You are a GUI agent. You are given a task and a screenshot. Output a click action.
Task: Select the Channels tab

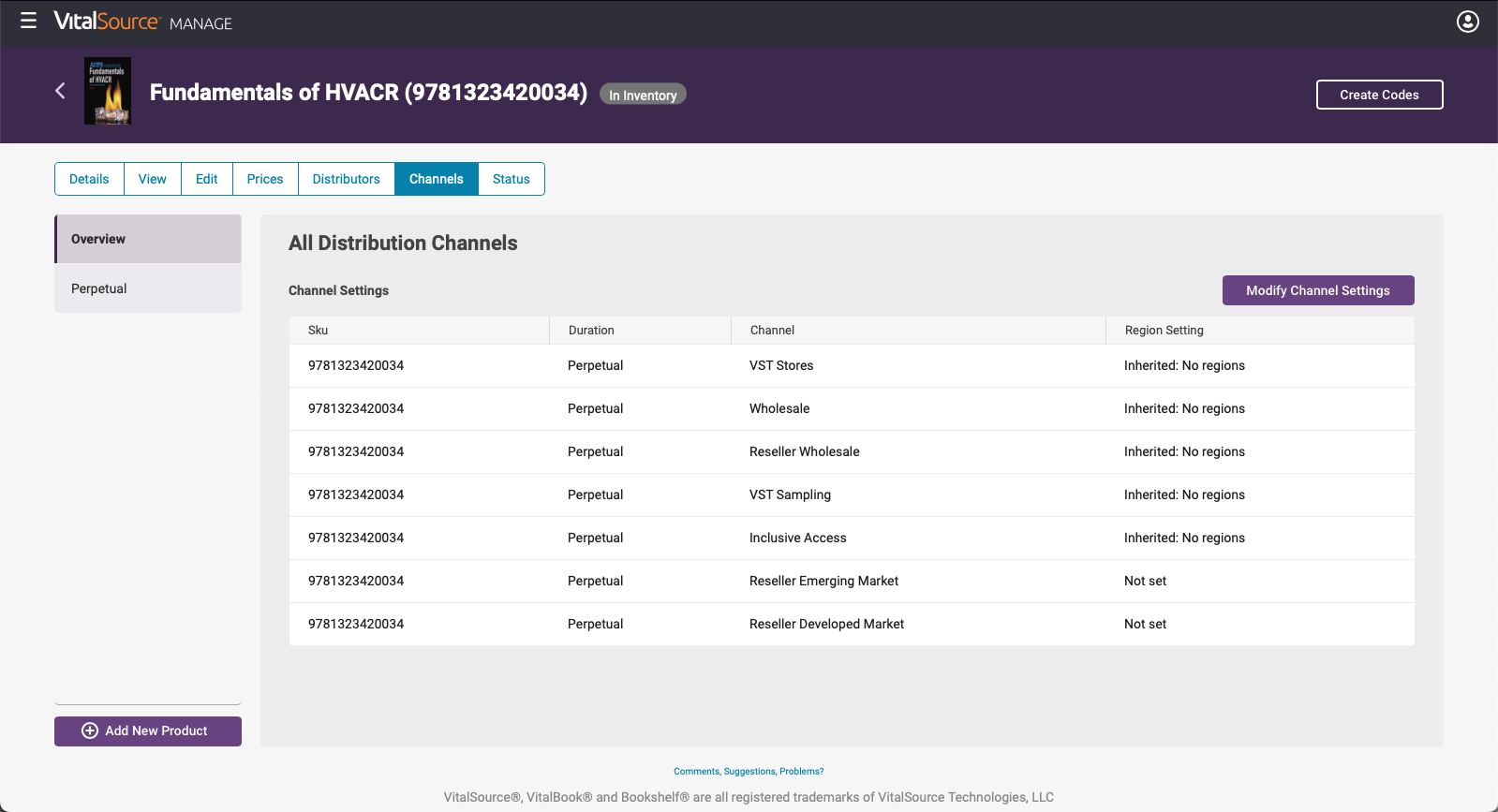[x=437, y=179]
